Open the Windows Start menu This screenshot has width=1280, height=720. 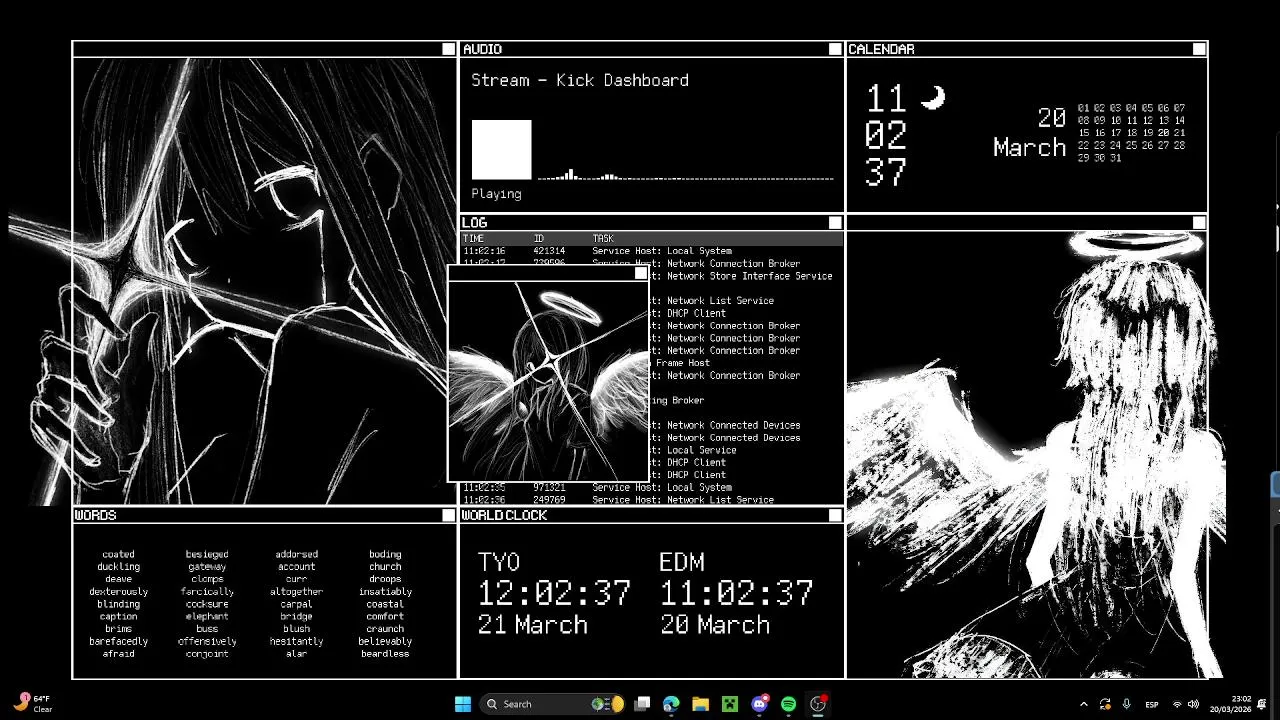tap(463, 704)
